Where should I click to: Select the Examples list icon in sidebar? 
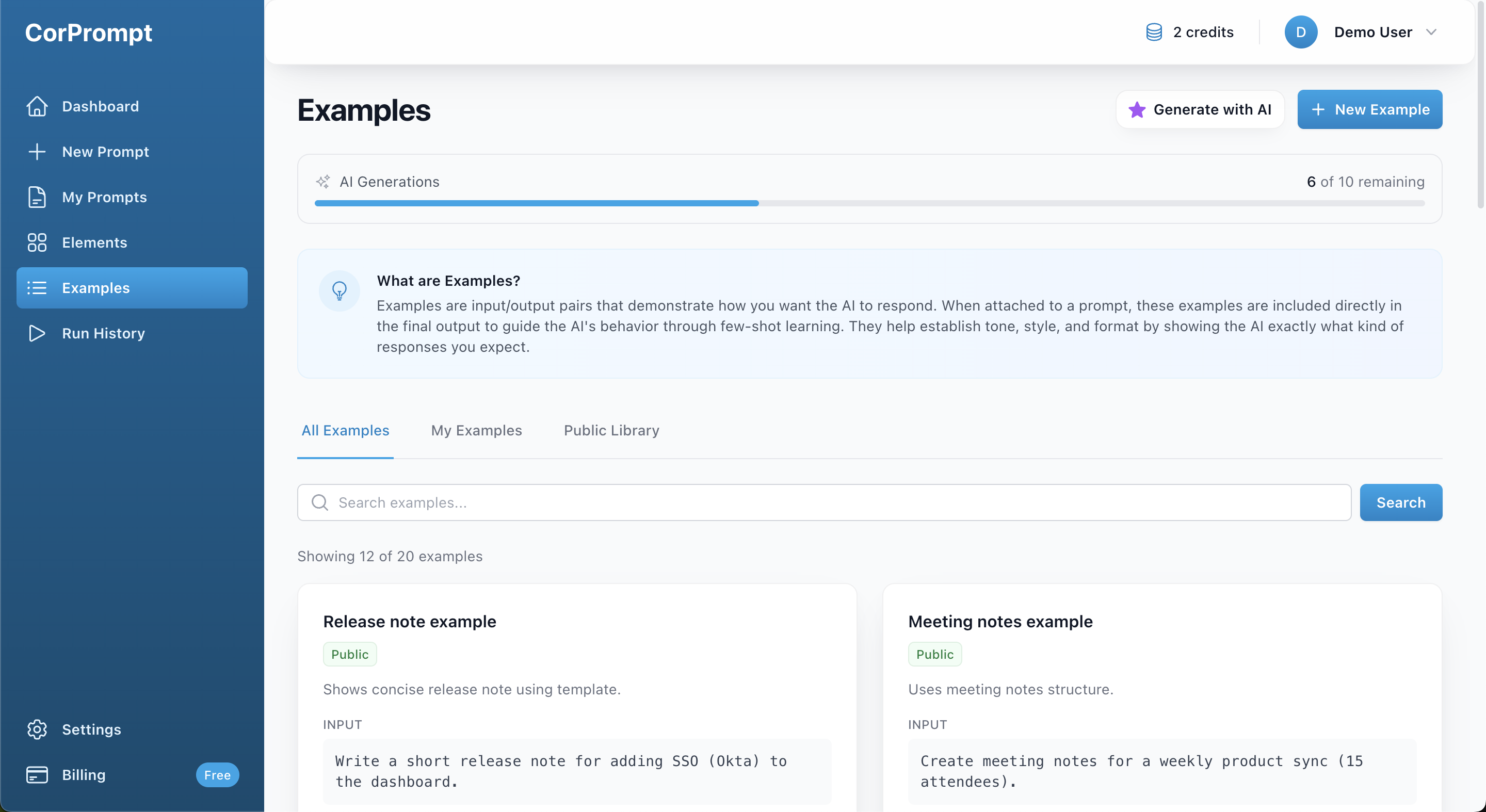37,288
